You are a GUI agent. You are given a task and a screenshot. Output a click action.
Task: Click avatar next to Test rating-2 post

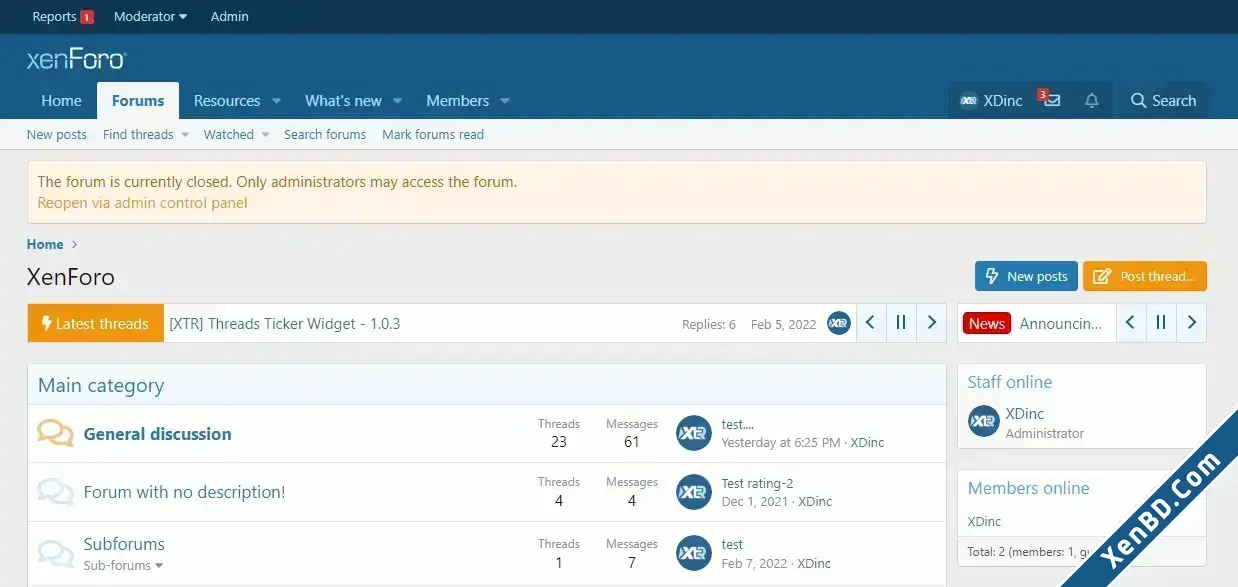(x=694, y=492)
